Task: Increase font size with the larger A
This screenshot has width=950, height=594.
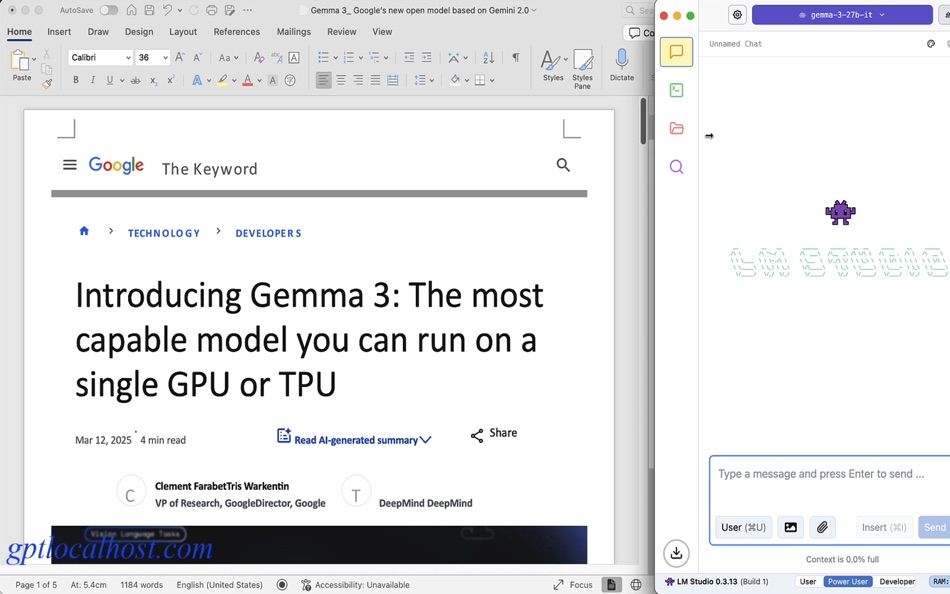Action: (180, 58)
